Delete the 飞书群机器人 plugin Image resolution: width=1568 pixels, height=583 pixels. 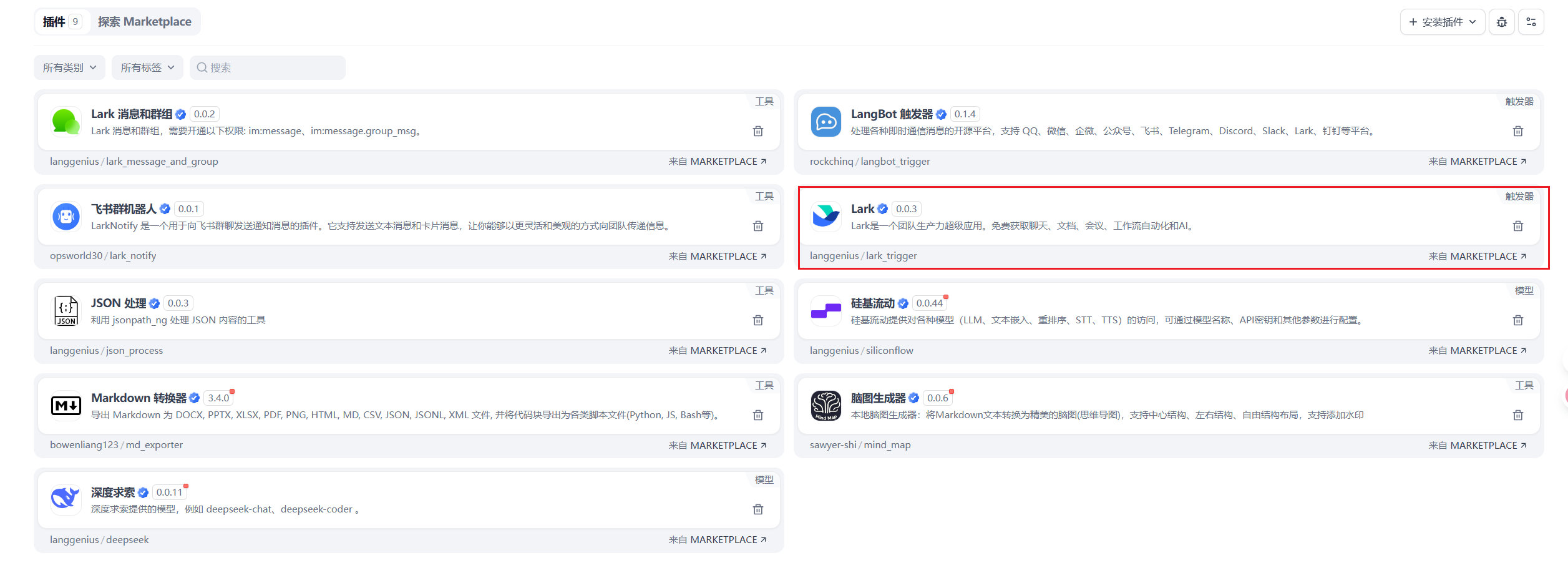coord(758,226)
